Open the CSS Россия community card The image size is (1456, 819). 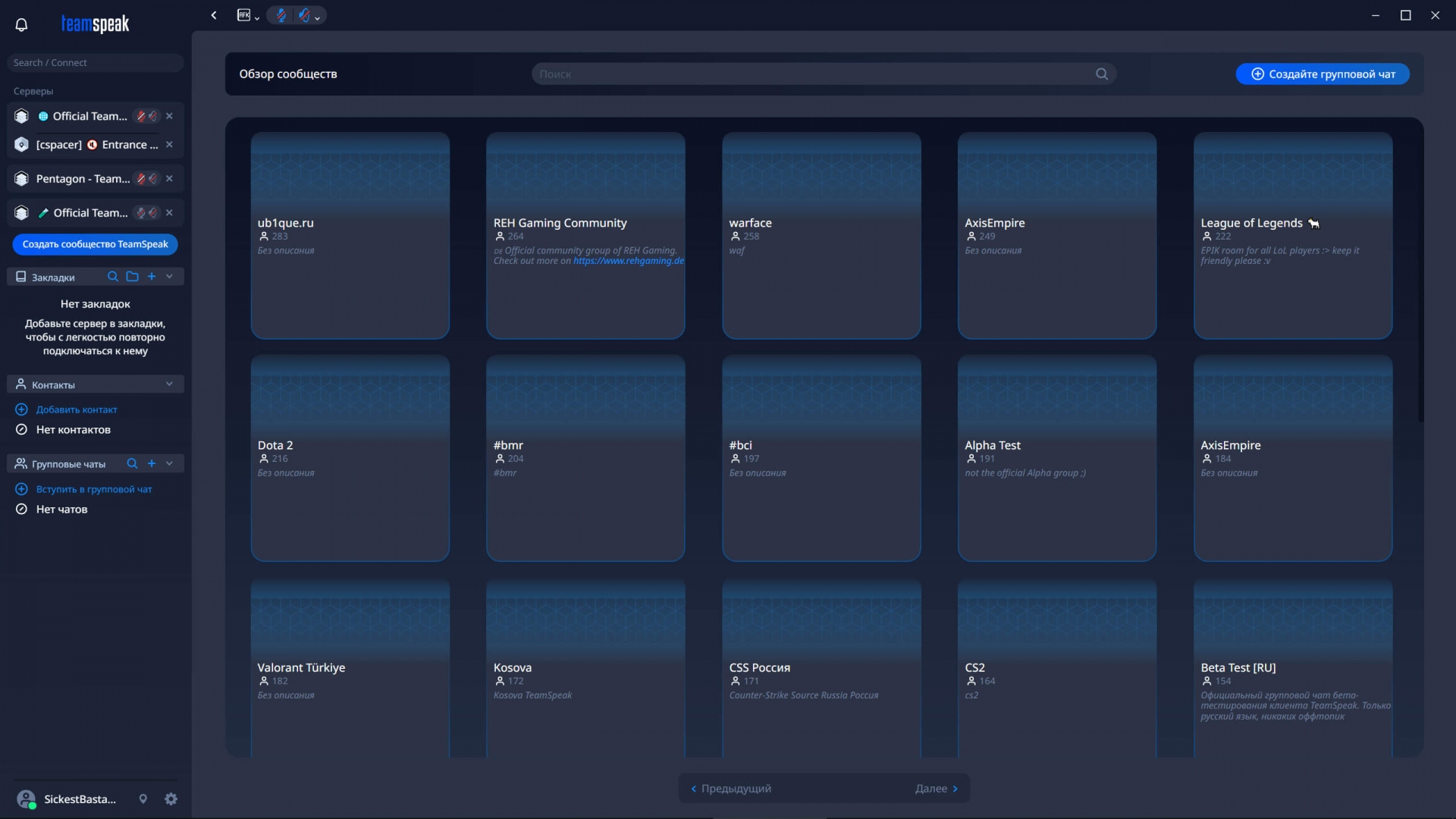(821, 668)
